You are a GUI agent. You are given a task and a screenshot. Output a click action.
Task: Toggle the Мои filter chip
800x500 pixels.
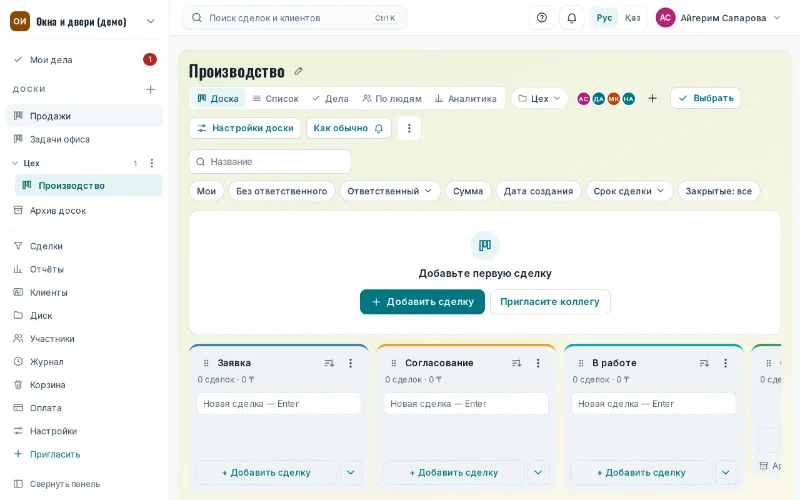(x=206, y=191)
